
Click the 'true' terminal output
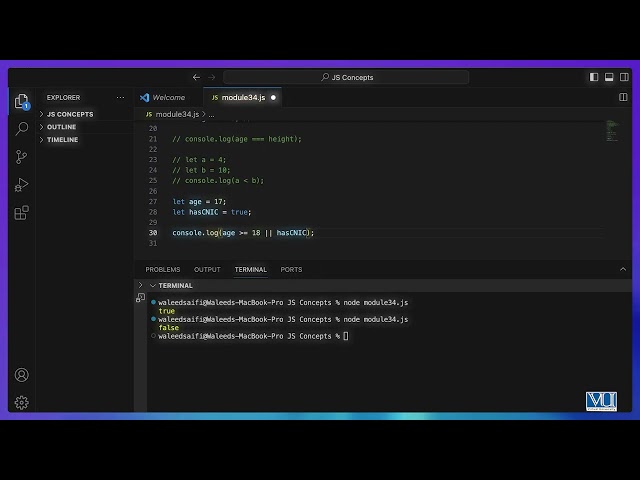pos(167,311)
